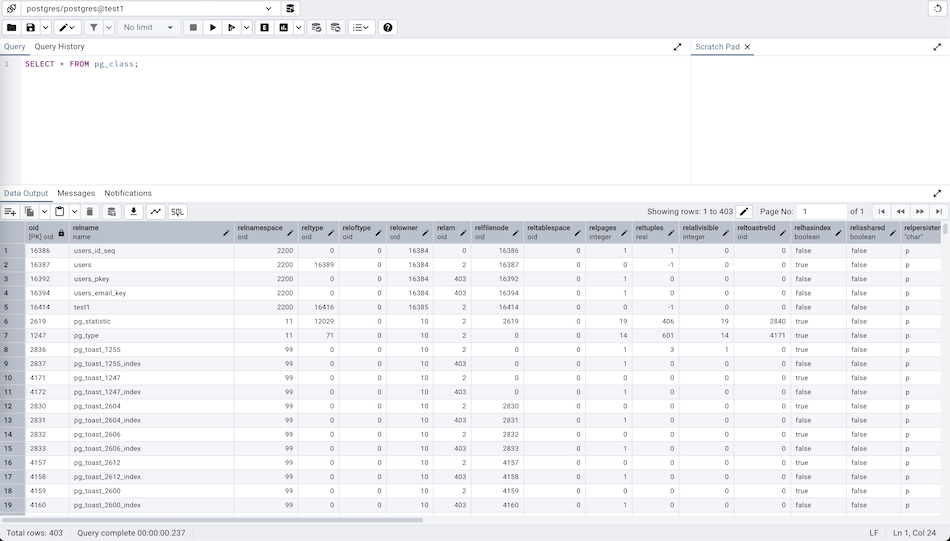
Task: Click the delete row trash icon
Action: pos(90,212)
